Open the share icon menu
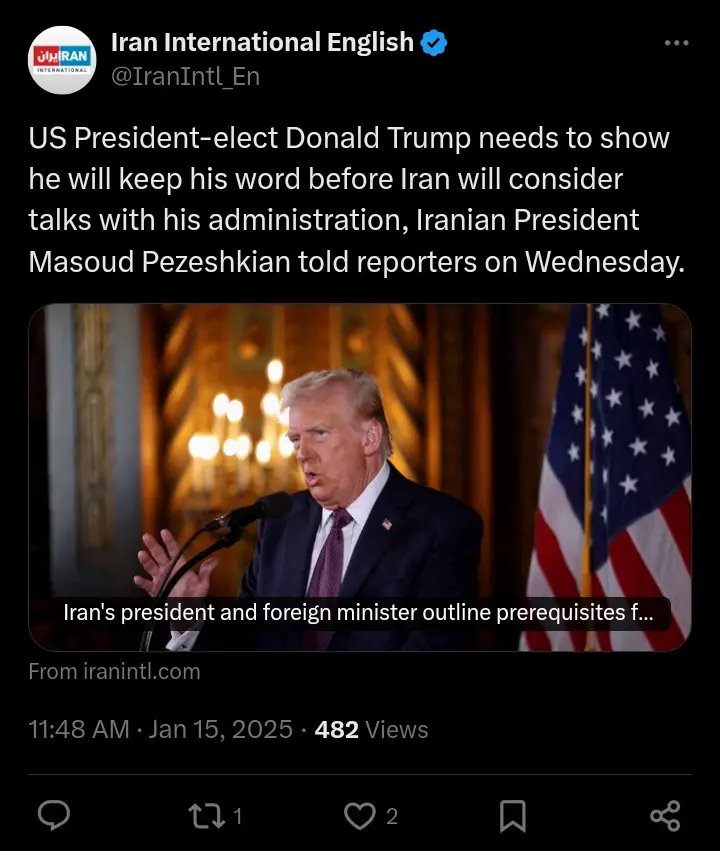Screen dimensions: 720x851 tap(665, 816)
